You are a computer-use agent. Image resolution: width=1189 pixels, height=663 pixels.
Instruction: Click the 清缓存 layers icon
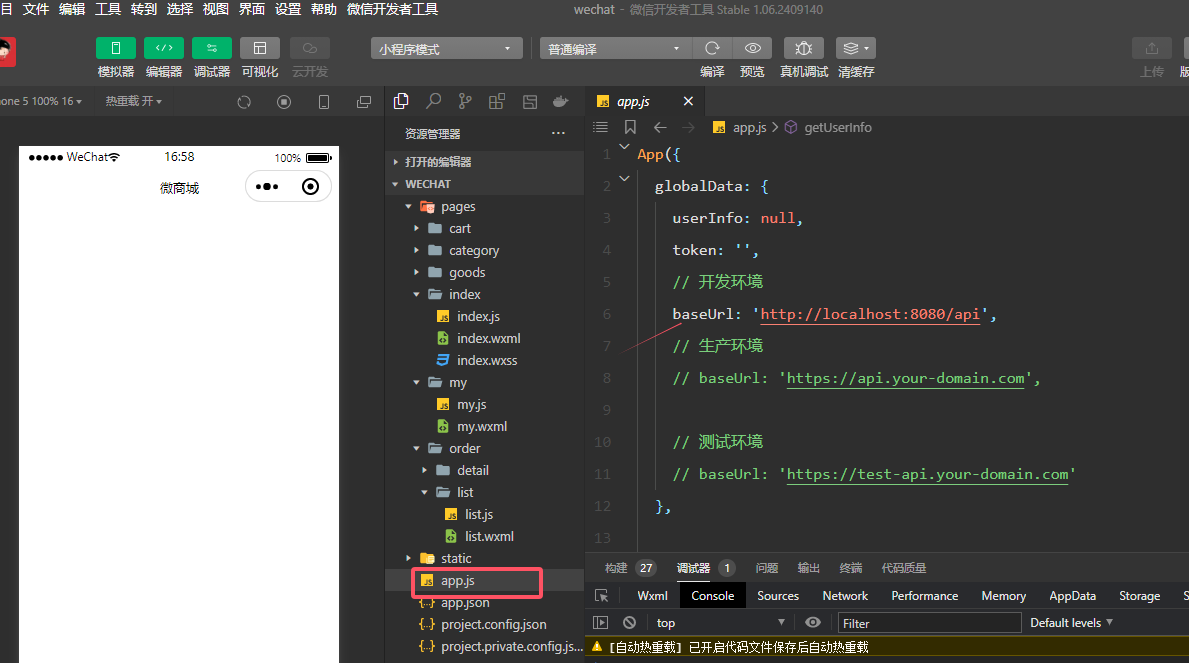(x=855, y=48)
